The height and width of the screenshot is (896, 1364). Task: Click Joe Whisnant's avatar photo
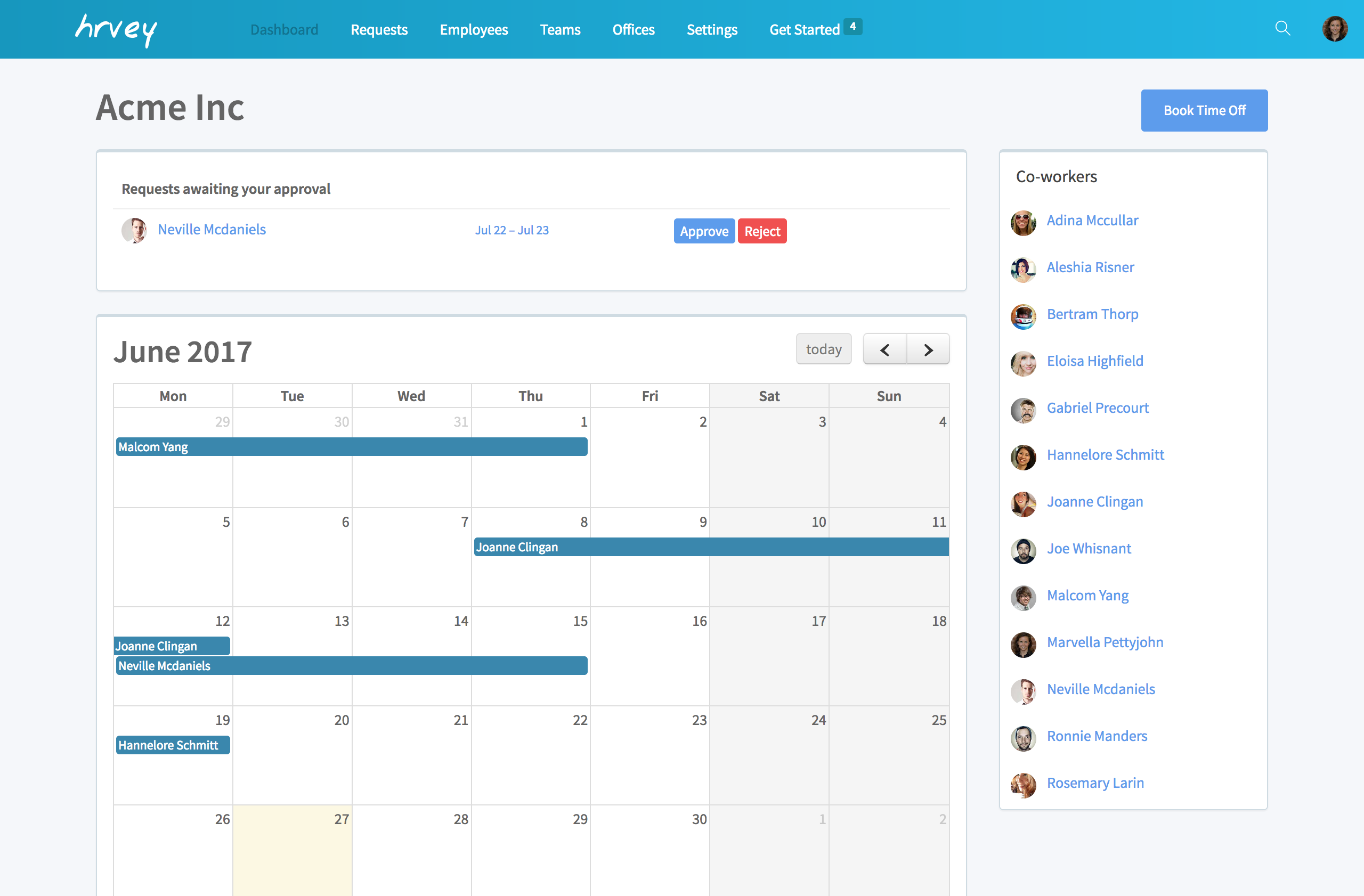click(1023, 551)
